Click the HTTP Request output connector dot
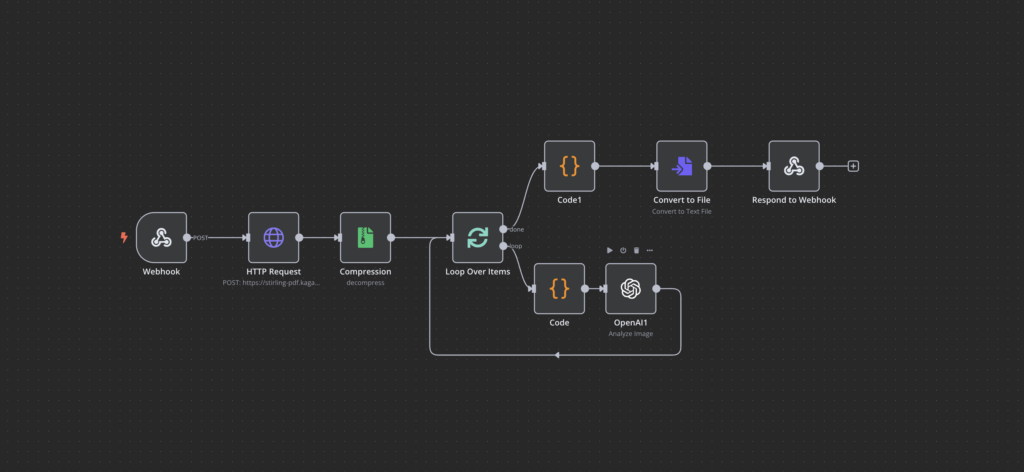This screenshot has height=472, width=1024. (299, 238)
